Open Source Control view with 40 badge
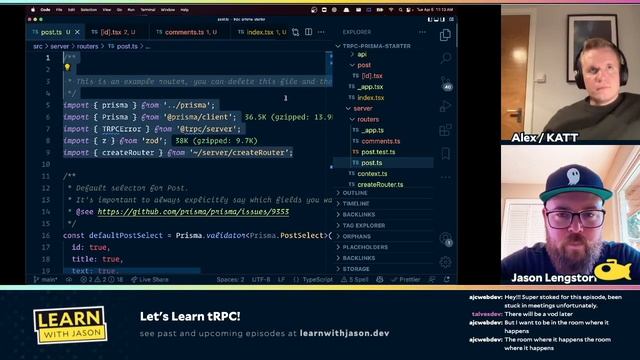 pos(446,83)
